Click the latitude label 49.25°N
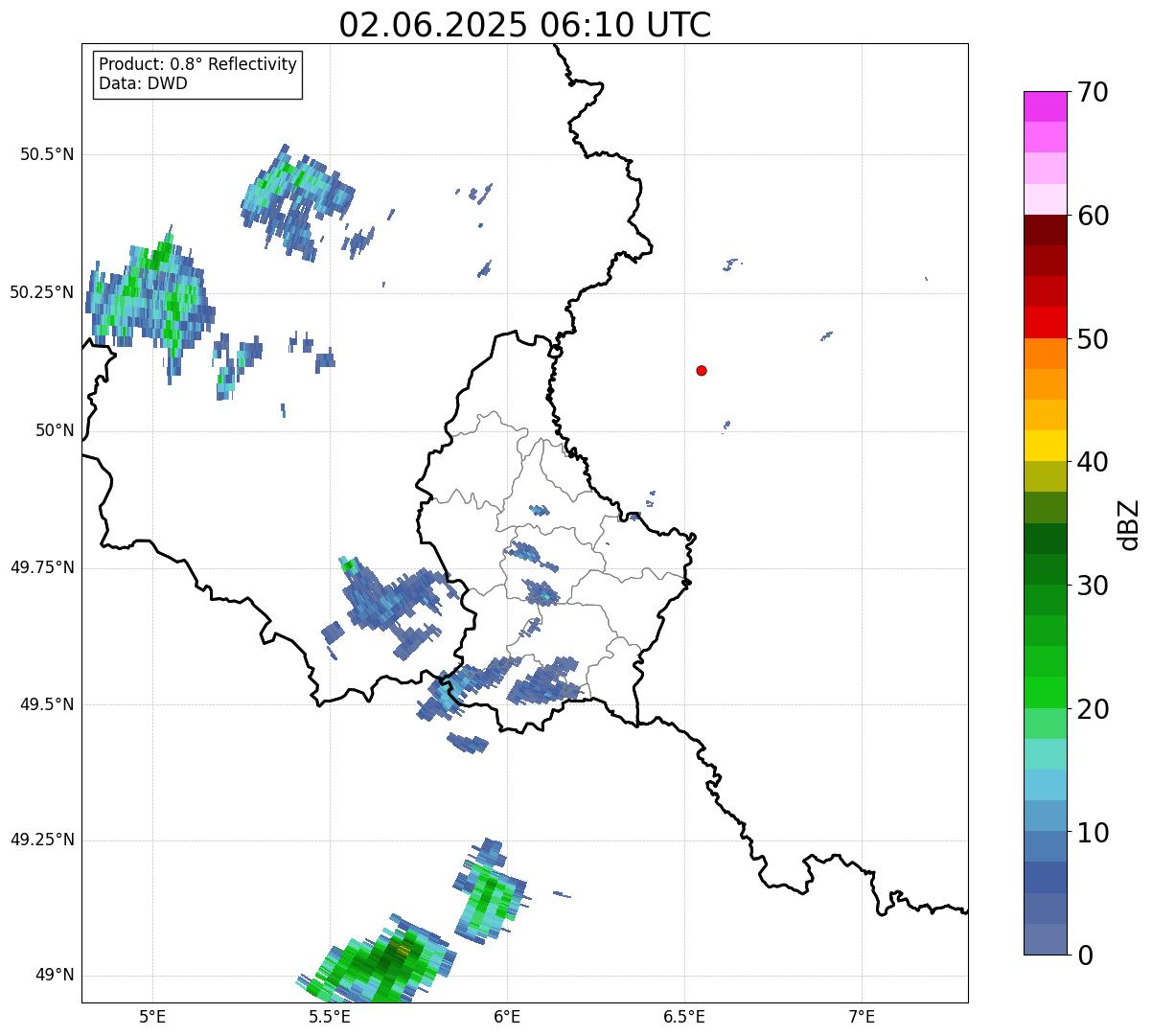 point(42,840)
